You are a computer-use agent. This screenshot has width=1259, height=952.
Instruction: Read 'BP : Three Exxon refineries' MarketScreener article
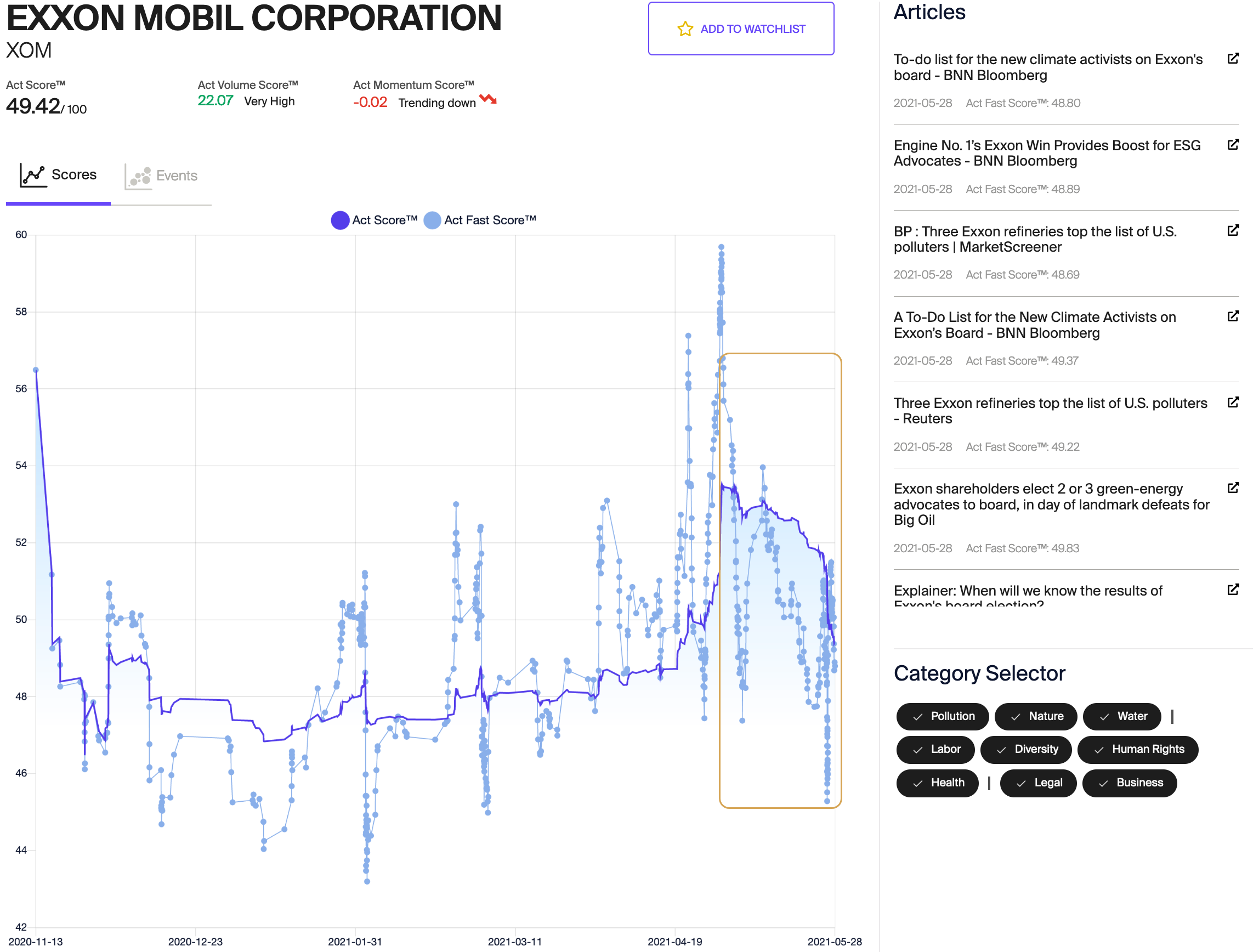pos(1035,239)
